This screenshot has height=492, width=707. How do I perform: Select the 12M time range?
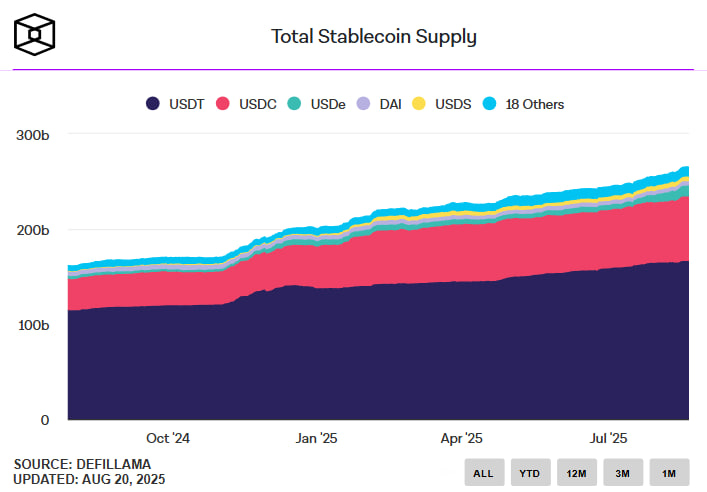577,472
